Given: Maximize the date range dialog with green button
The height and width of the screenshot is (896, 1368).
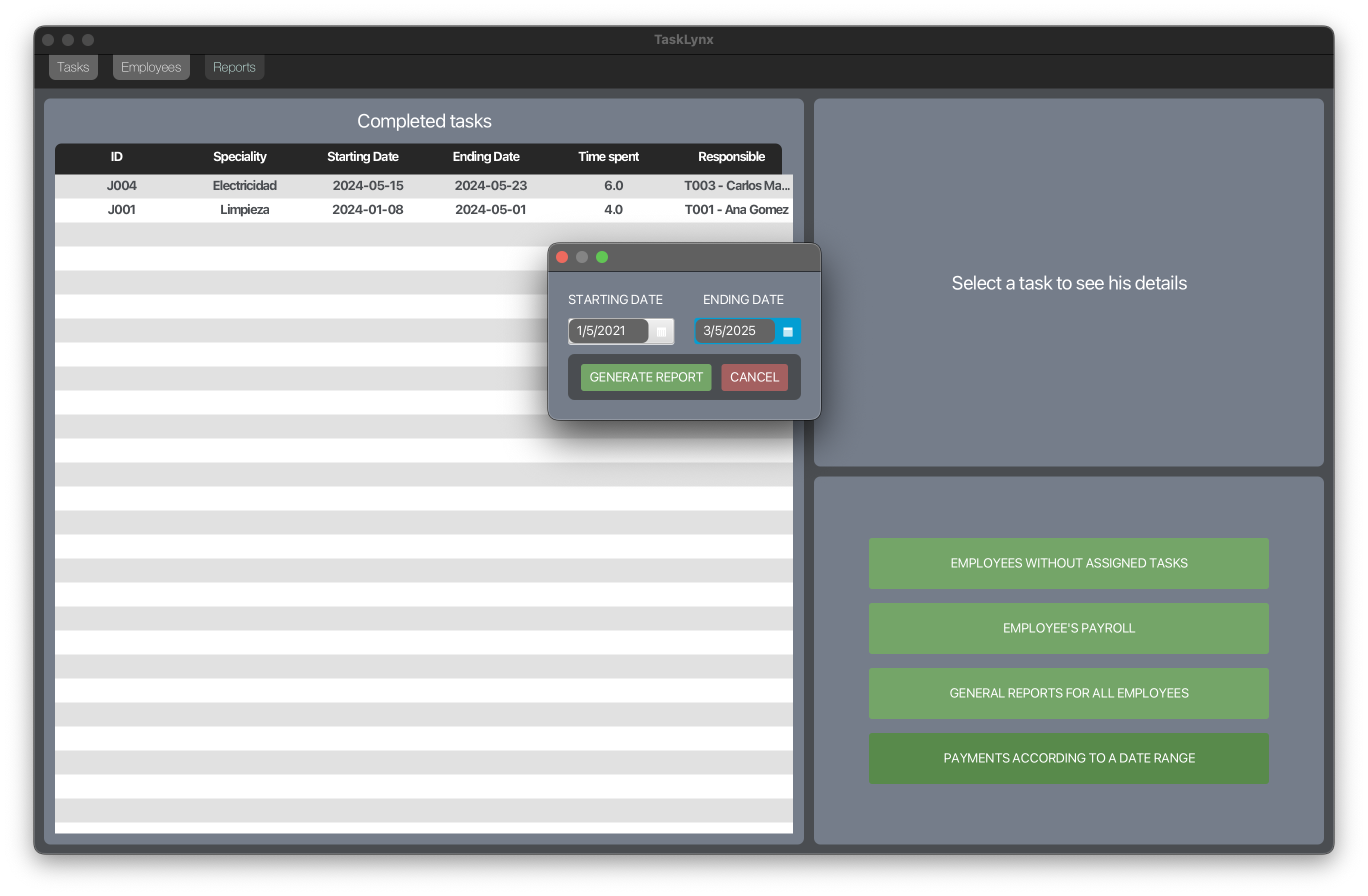Looking at the screenshot, I should pyautogui.click(x=602, y=257).
